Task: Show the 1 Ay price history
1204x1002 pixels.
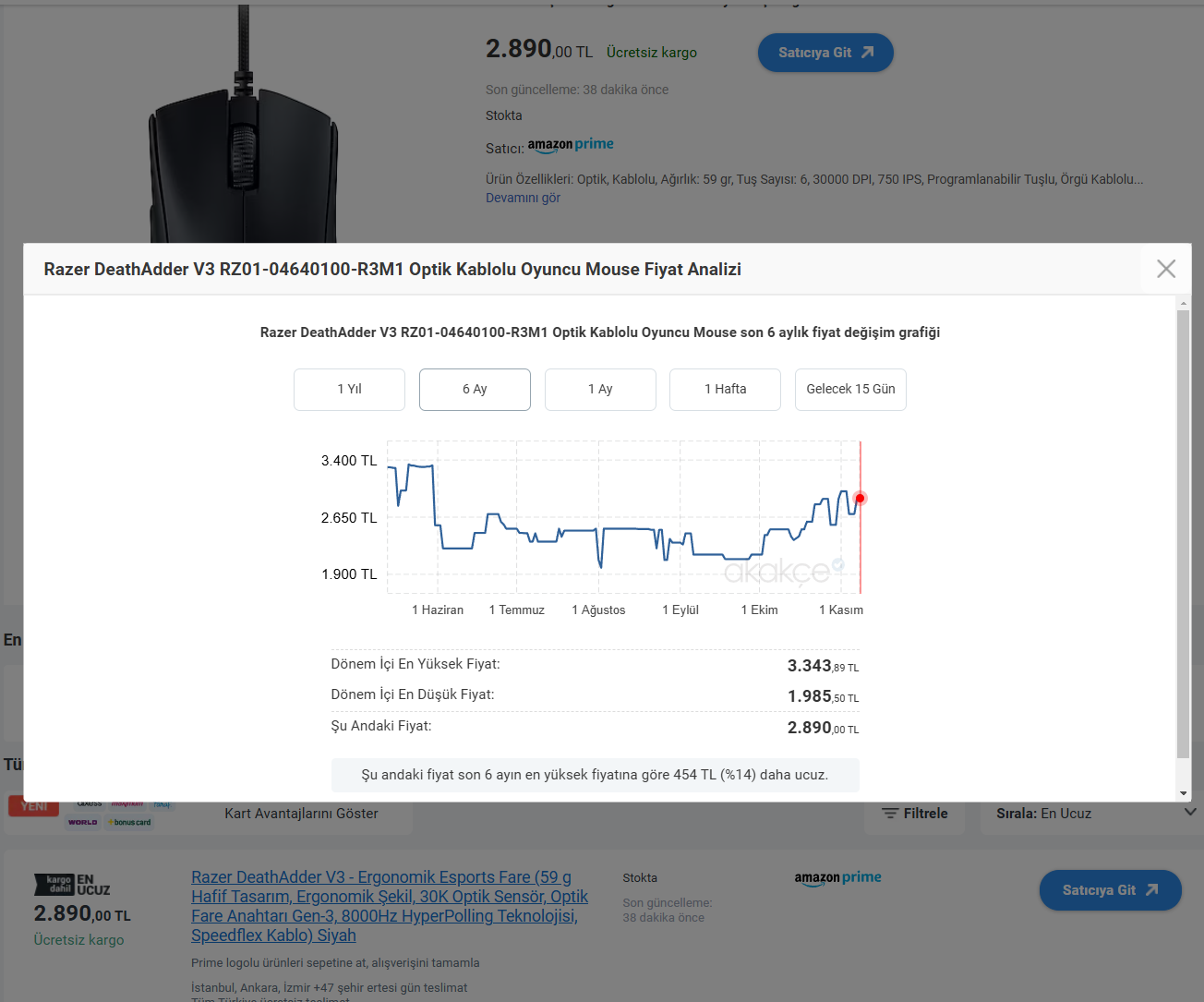Action: coord(600,389)
